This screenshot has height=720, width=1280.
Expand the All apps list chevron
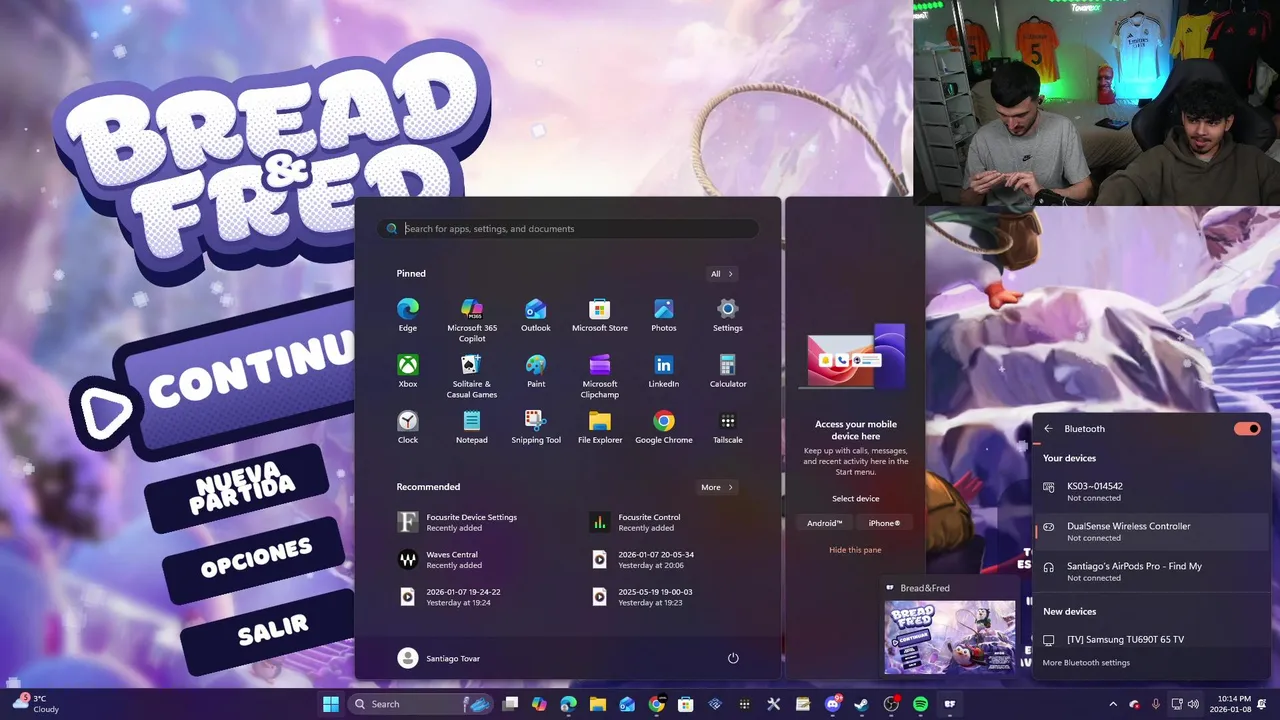tap(723, 273)
